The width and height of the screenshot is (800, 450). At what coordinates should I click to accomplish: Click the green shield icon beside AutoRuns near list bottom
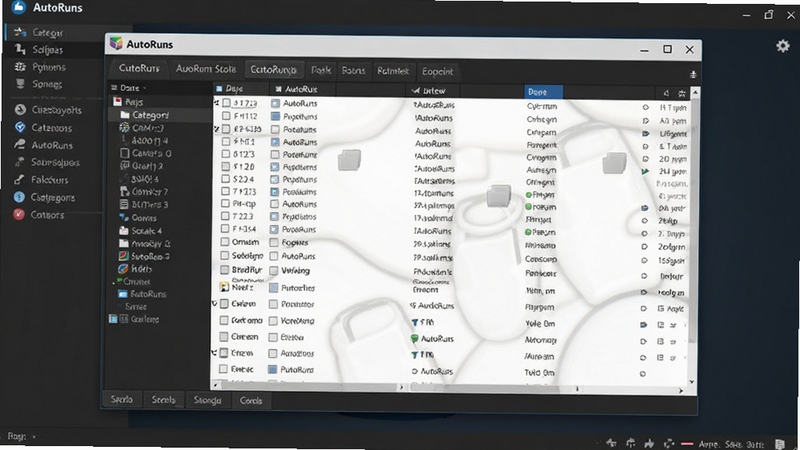tap(414, 338)
